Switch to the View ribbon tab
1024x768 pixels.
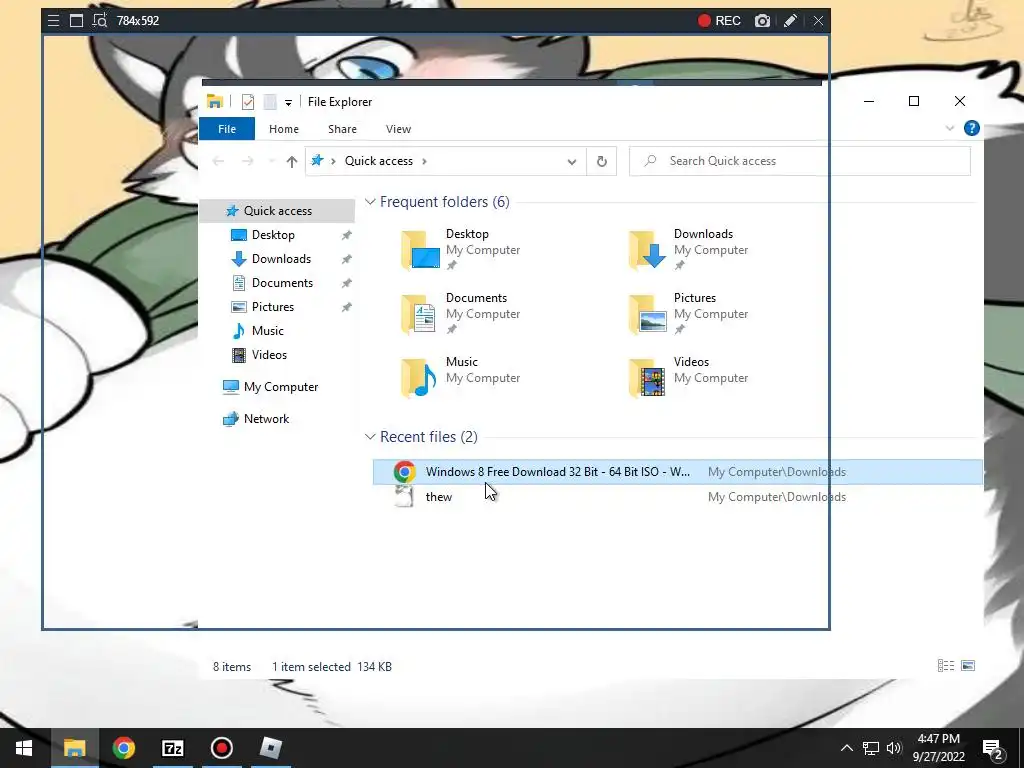398,129
